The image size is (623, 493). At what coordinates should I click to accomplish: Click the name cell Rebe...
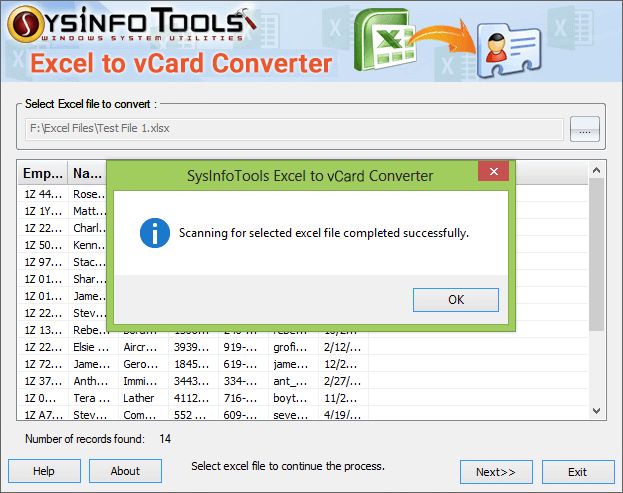pos(88,330)
